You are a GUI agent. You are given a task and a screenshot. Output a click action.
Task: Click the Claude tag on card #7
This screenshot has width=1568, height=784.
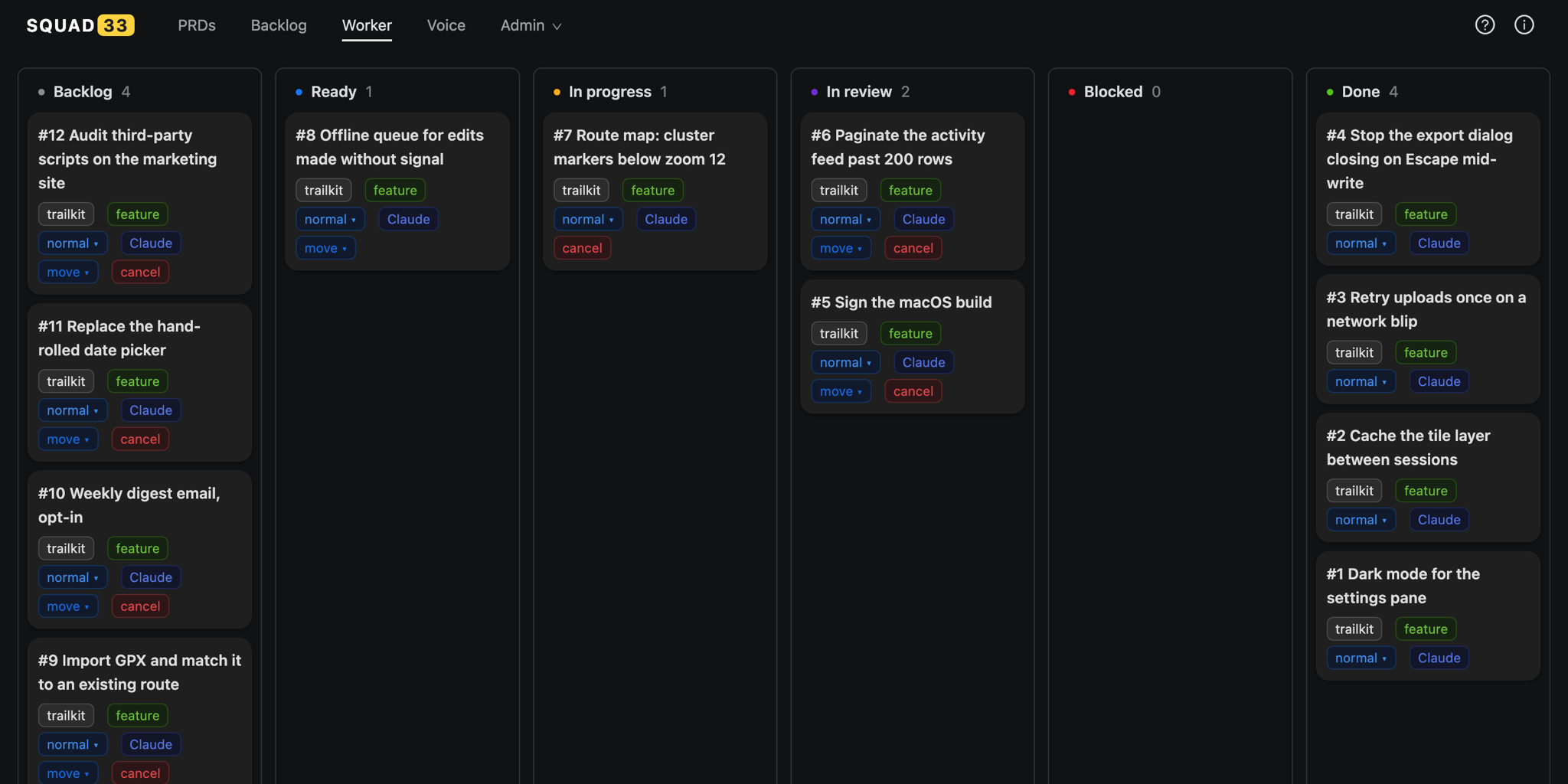coord(666,219)
